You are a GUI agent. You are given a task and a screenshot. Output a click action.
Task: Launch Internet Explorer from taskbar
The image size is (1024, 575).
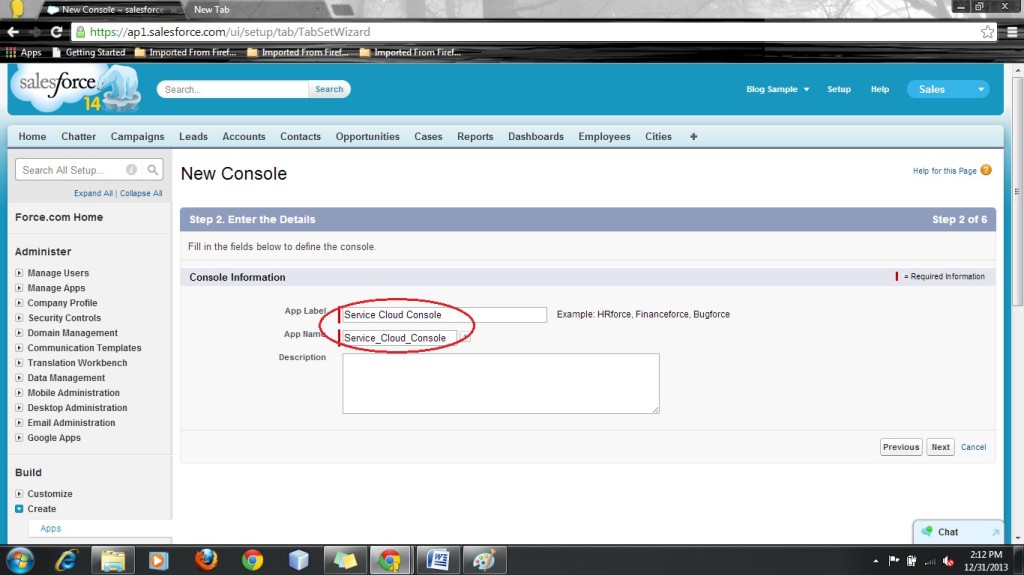67,561
